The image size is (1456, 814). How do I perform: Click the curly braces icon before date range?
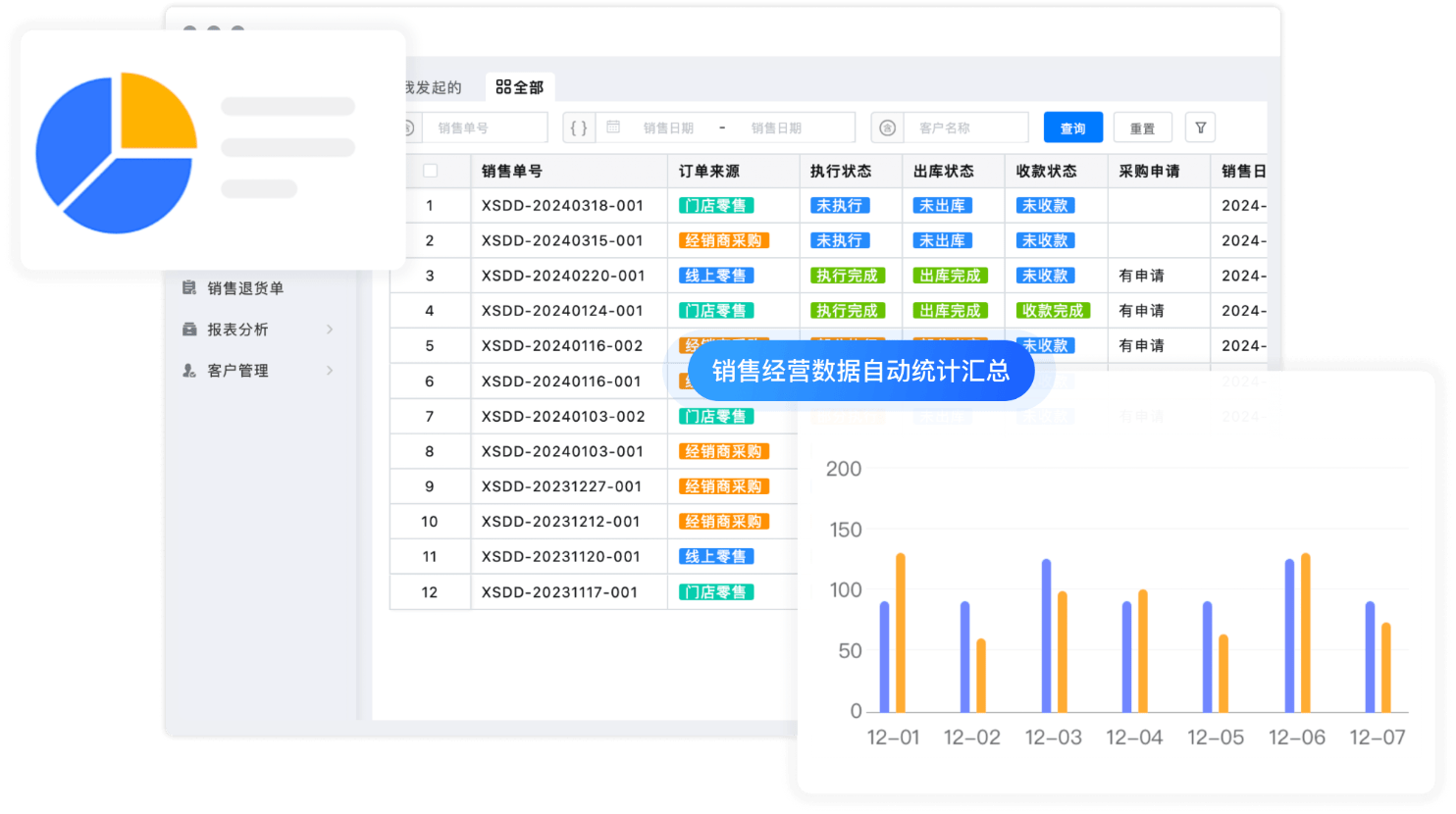tap(579, 127)
